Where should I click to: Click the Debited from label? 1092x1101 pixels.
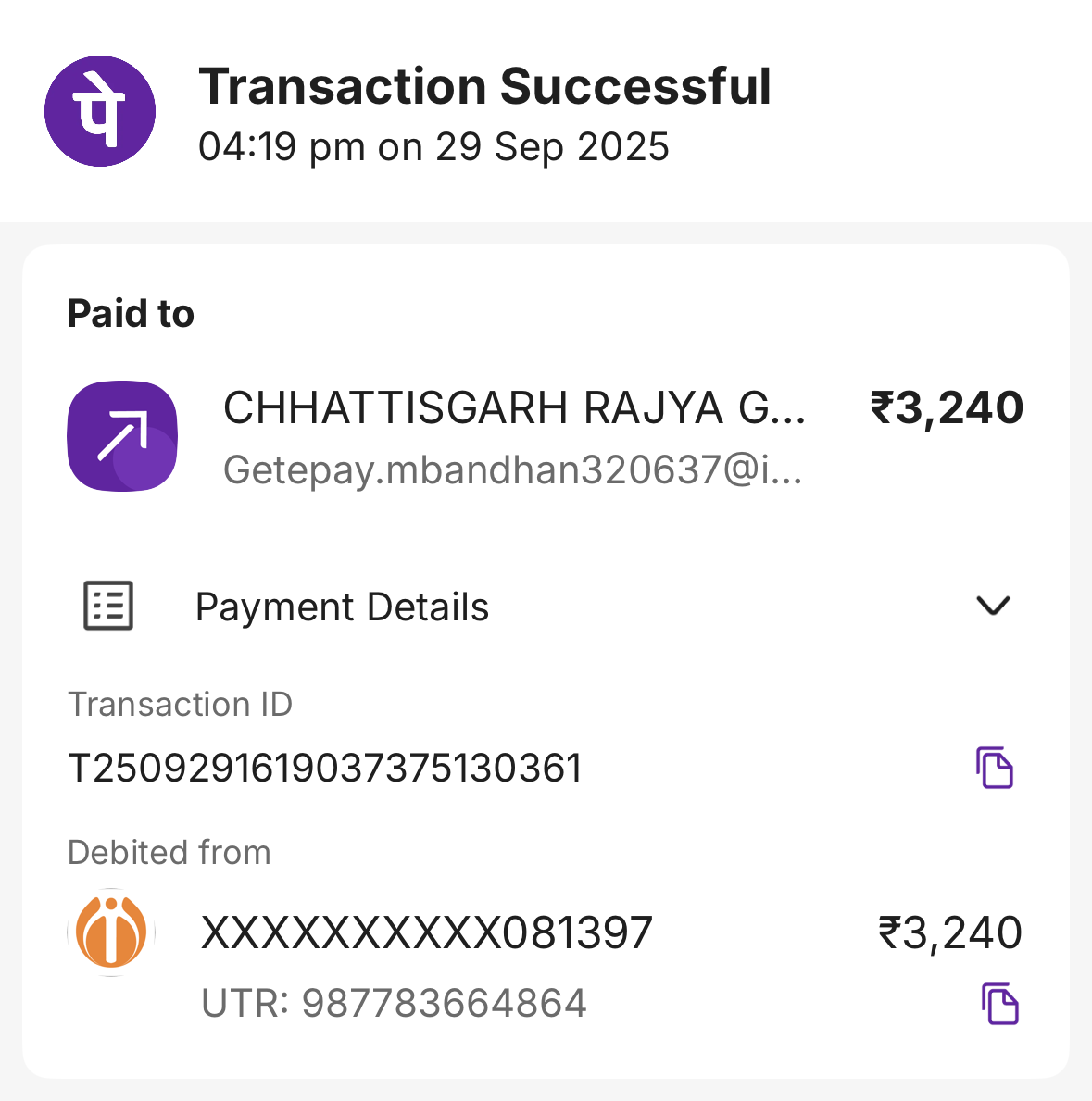pos(169,853)
